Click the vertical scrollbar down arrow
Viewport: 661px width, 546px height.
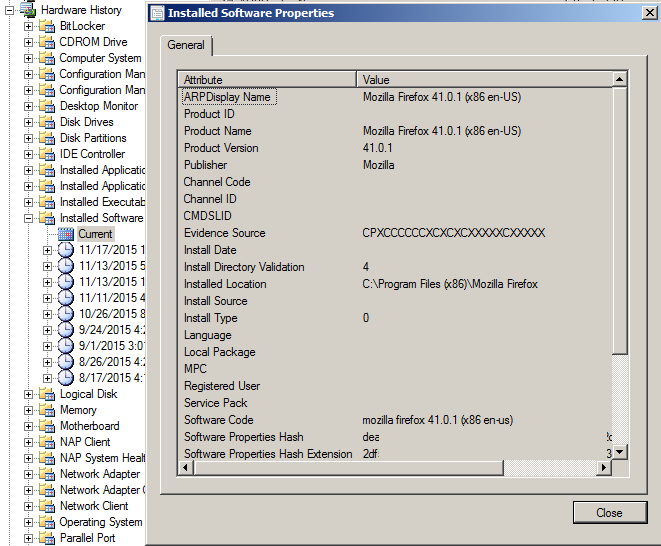tap(619, 452)
